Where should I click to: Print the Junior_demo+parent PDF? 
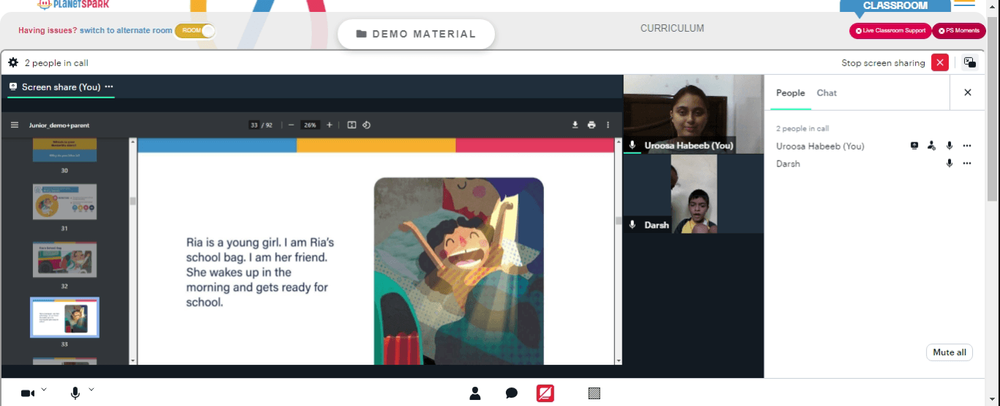tap(591, 125)
